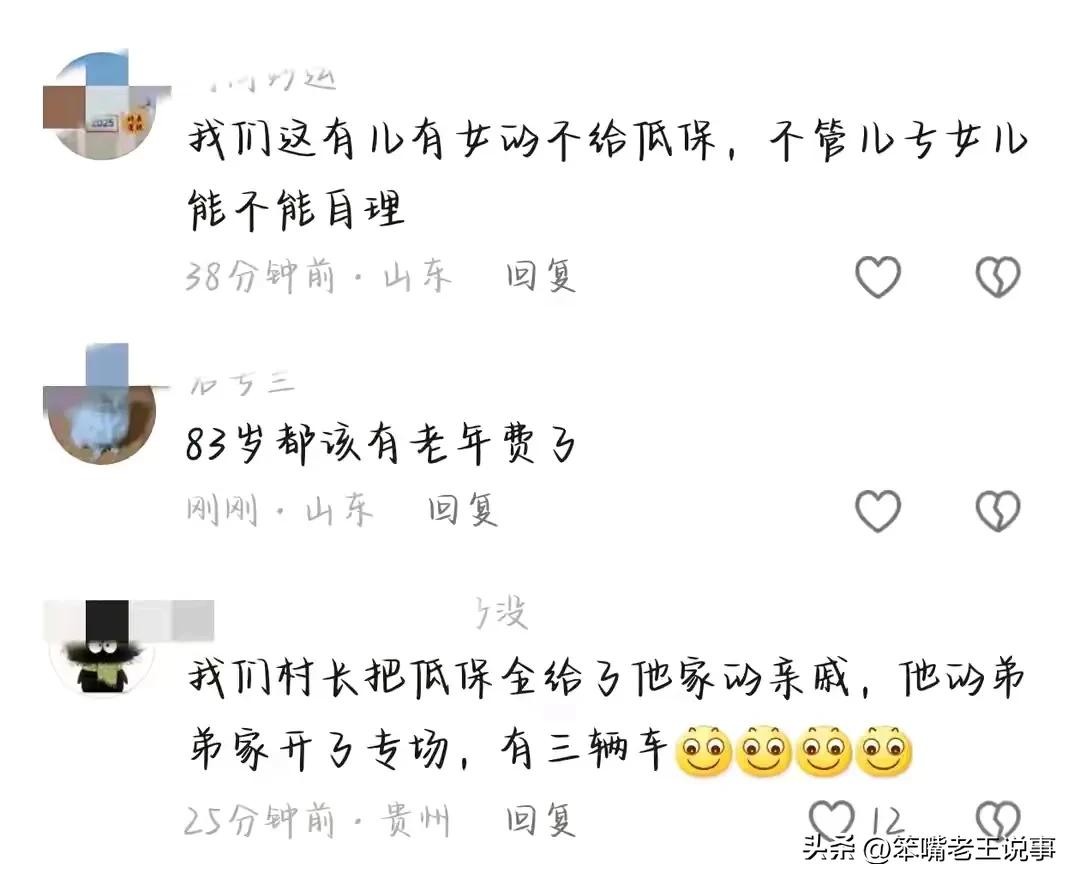Viewport: 1080px width, 886px height.
Task: Reply to the comment posted 38分钟前
Action: (x=540, y=276)
